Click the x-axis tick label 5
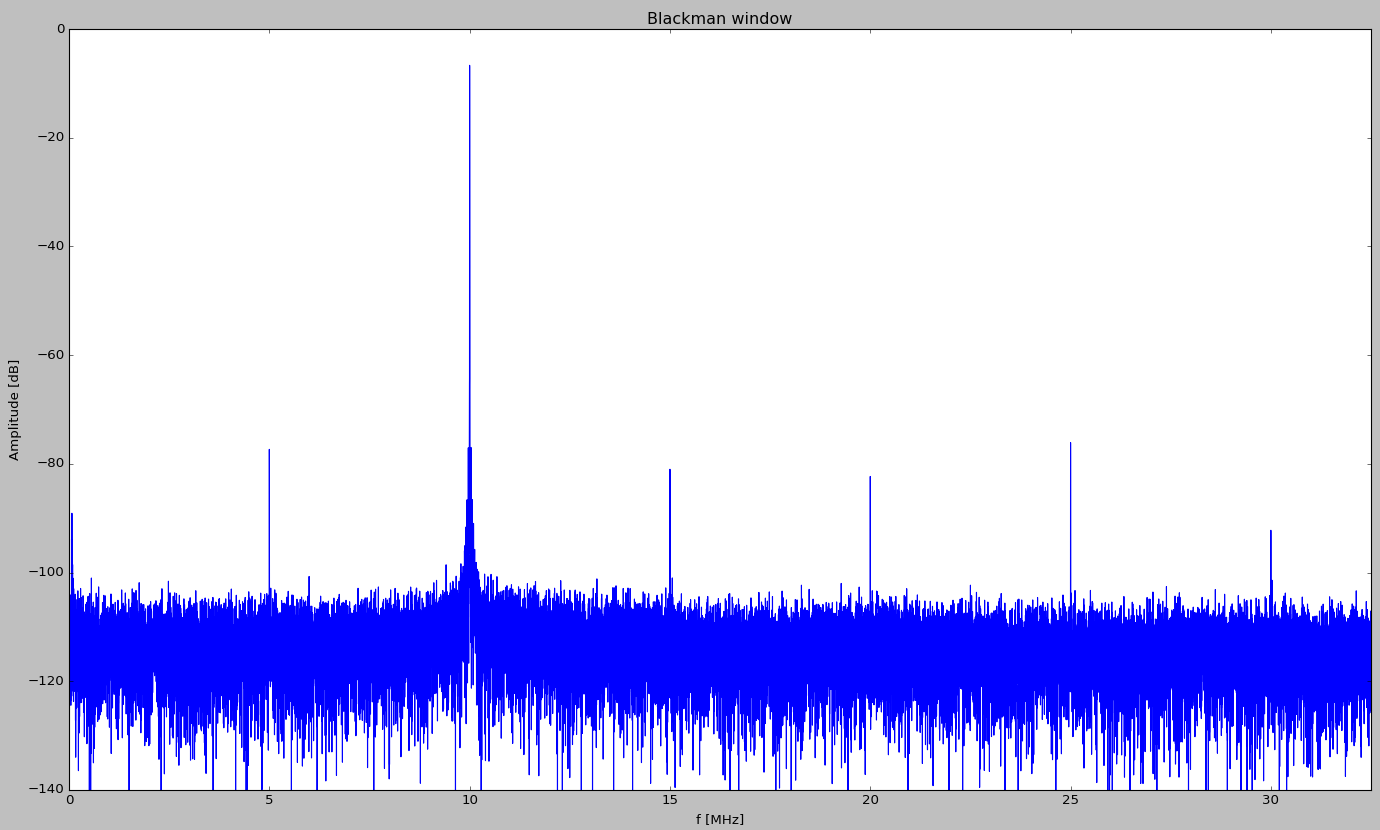Screen dimensions: 1380x830 point(269,800)
